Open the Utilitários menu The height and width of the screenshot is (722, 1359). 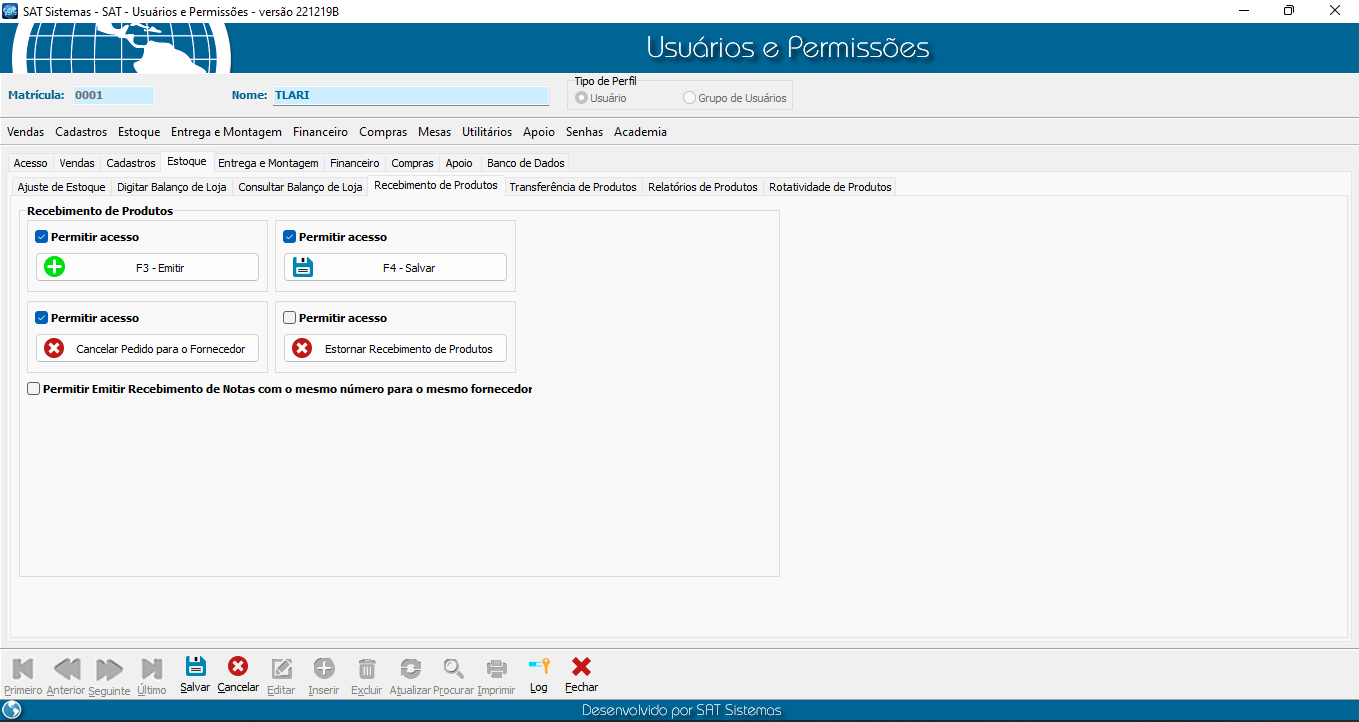[x=487, y=132]
